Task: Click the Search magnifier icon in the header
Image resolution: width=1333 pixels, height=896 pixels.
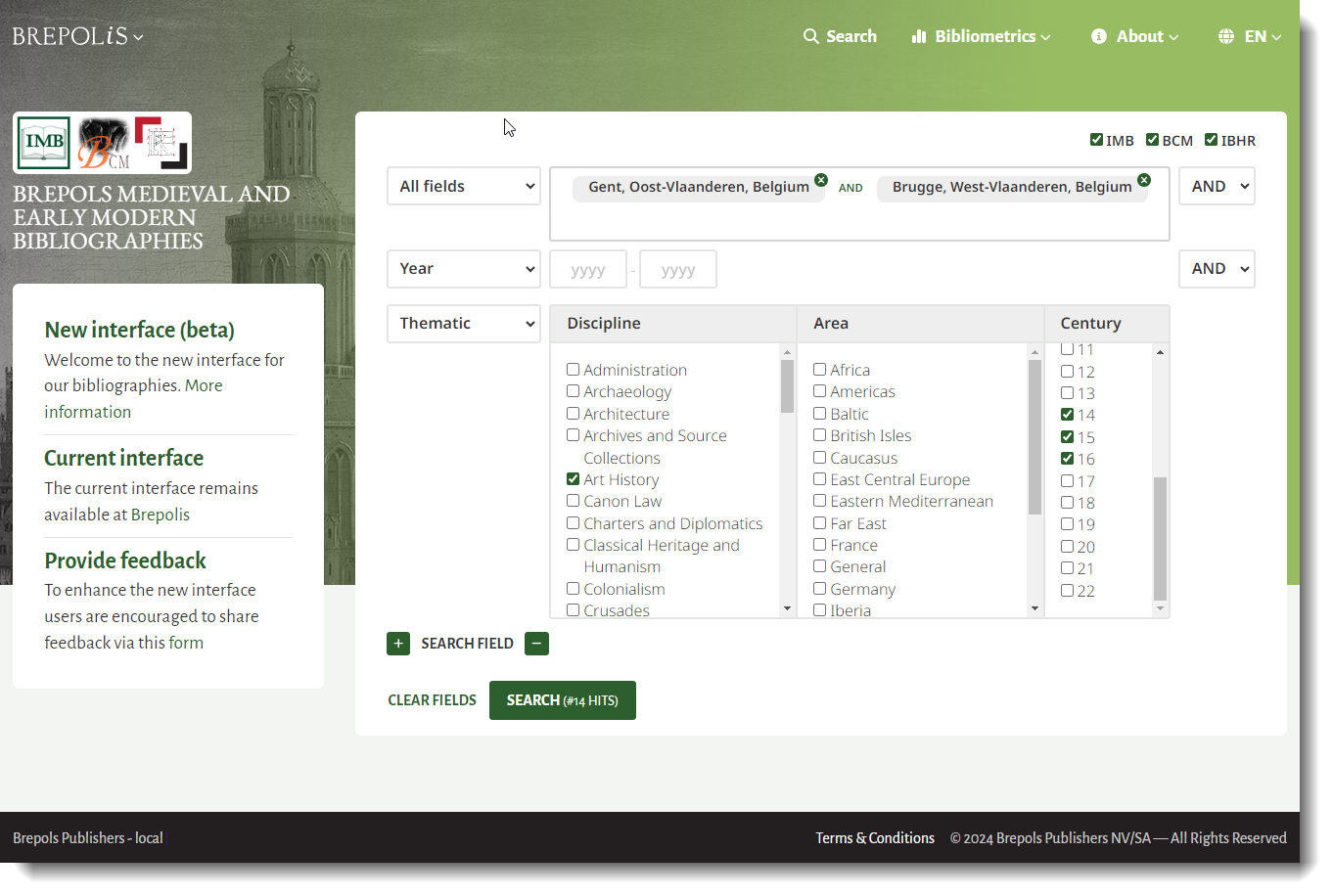Action: pyautogui.click(x=810, y=35)
